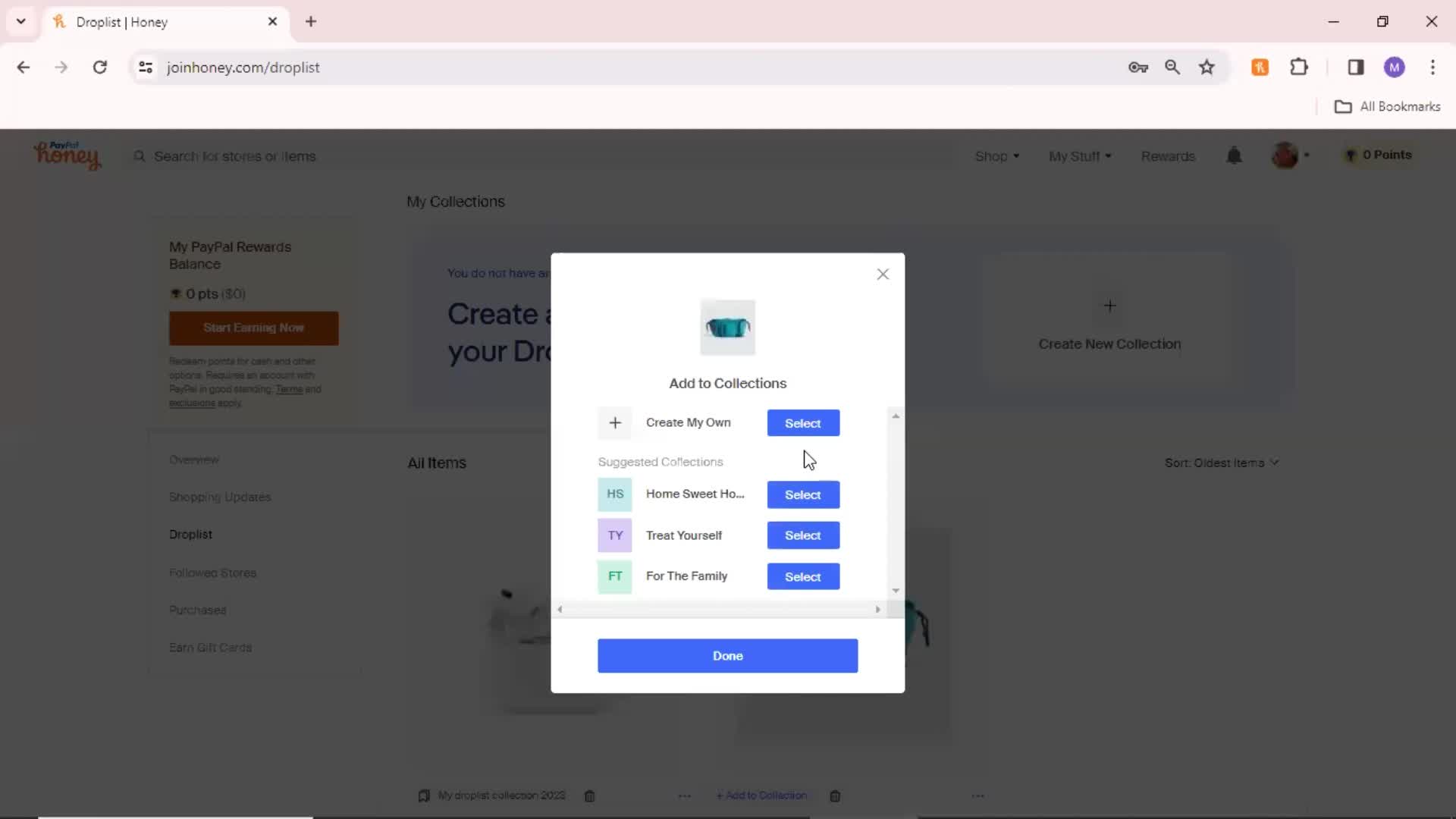The height and width of the screenshot is (819, 1456).
Task: Expand the Shop menu dropdown
Action: 996,155
